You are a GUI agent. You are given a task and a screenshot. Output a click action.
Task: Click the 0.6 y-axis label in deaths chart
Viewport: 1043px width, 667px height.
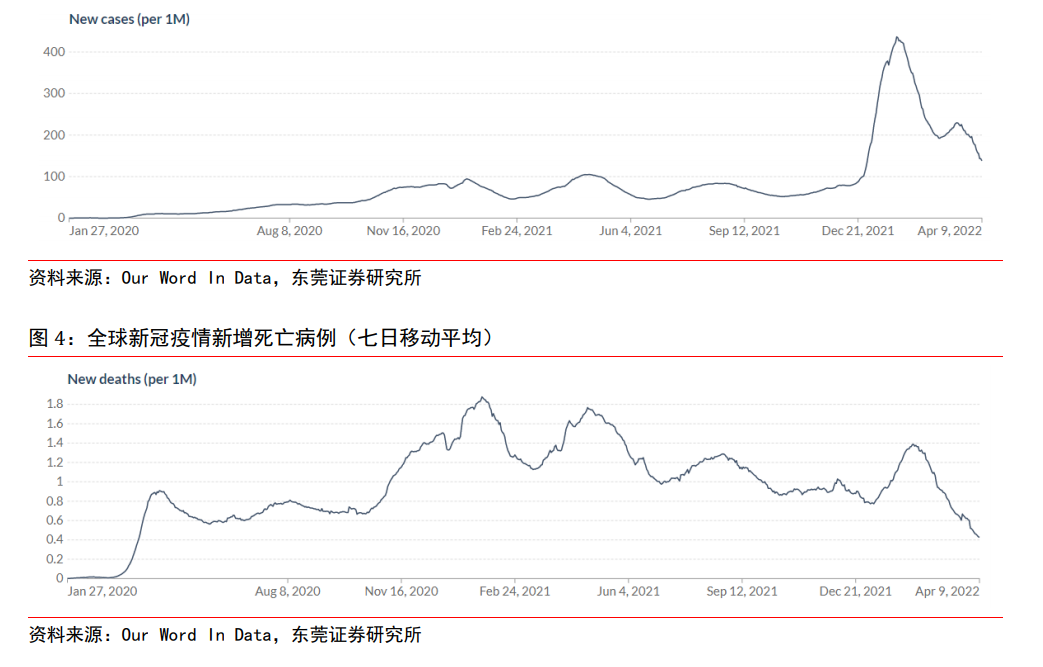point(55,520)
